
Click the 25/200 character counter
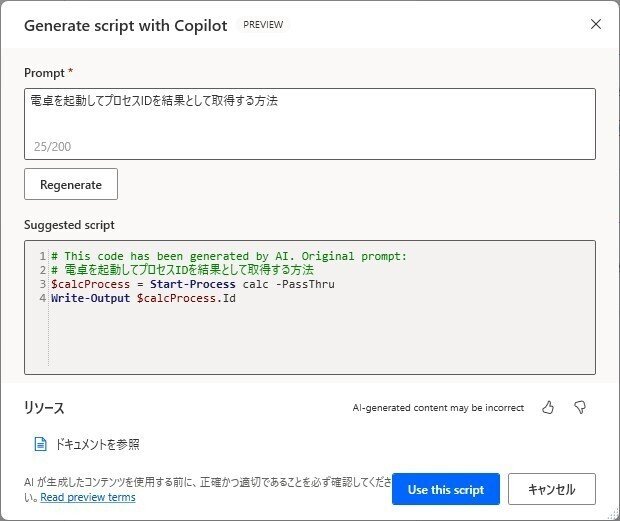(x=52, y=147)
